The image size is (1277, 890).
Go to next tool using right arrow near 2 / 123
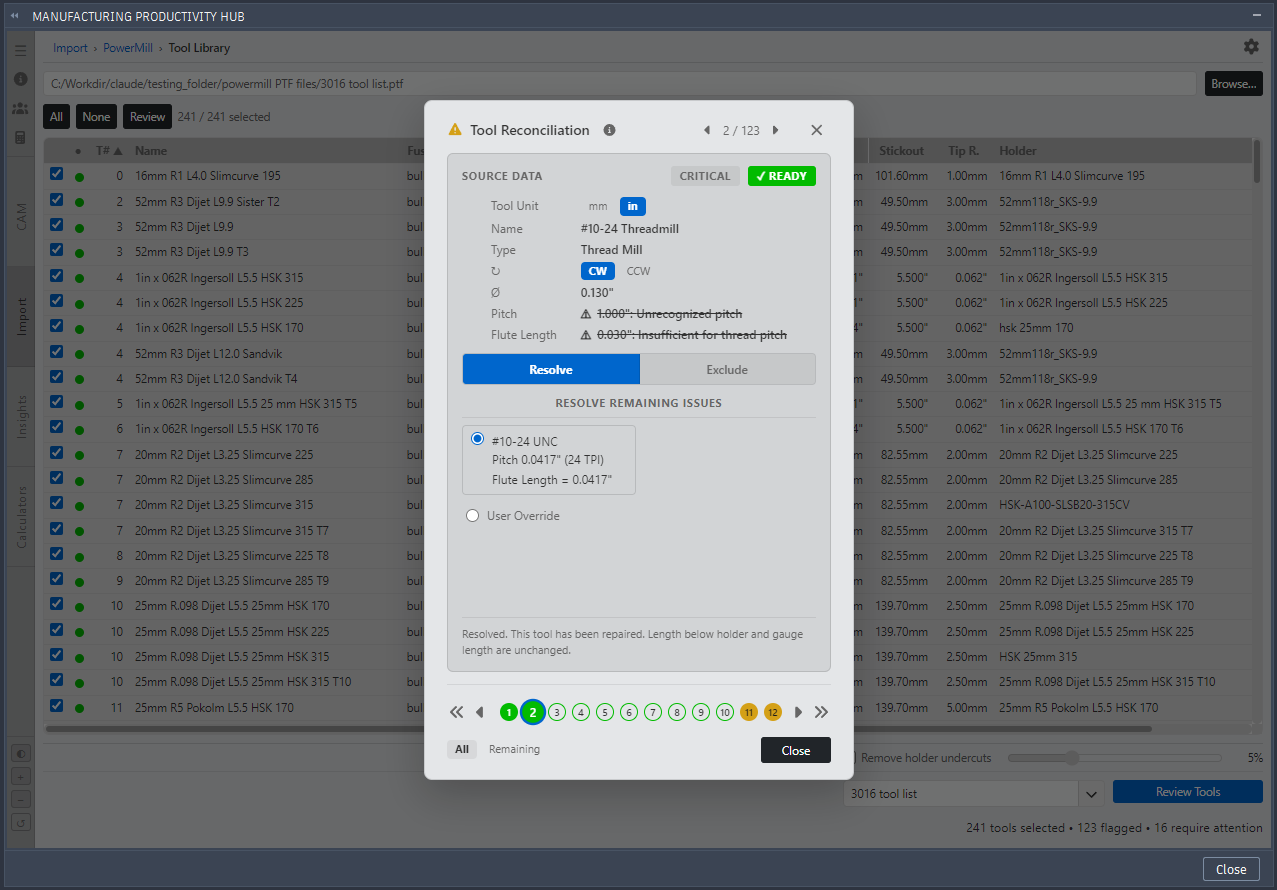click(x=776, y=130)
